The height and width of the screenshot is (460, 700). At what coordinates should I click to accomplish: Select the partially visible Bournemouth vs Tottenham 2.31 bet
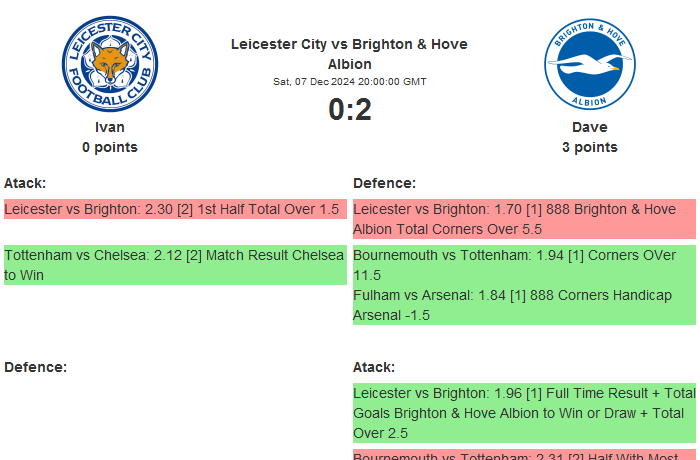(524, 455)
